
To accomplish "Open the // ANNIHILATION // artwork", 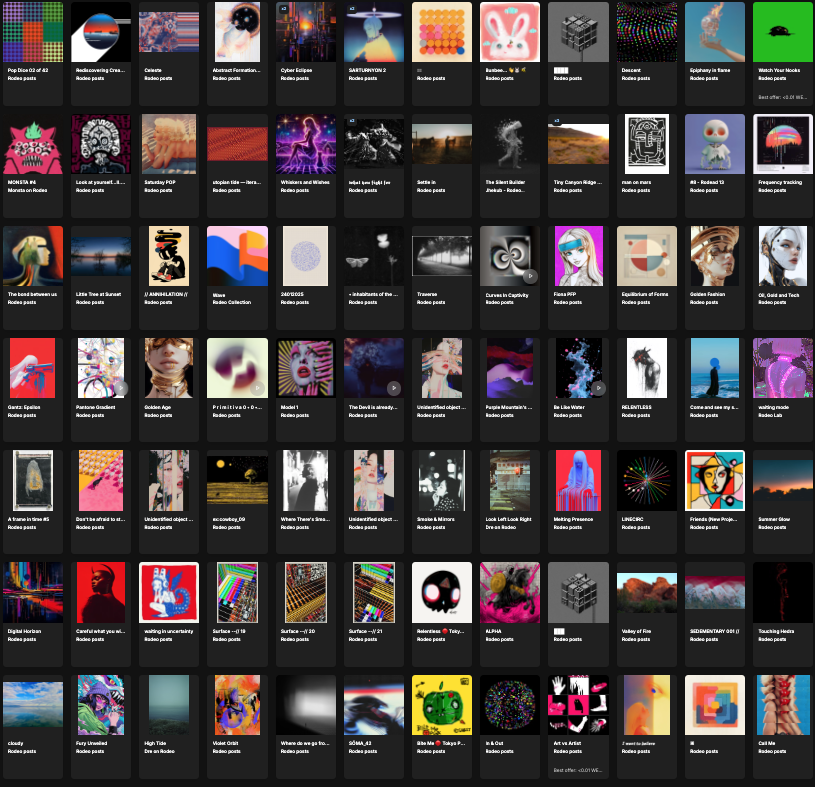I will click(169, 256).
